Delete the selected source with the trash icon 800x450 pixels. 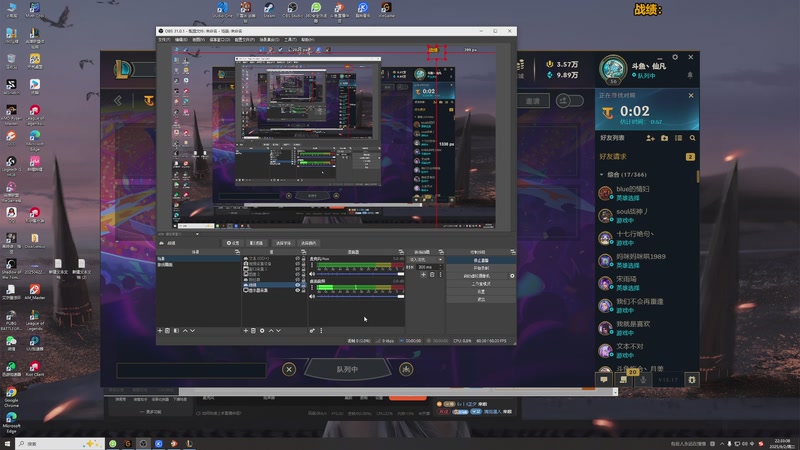(253, 331)
